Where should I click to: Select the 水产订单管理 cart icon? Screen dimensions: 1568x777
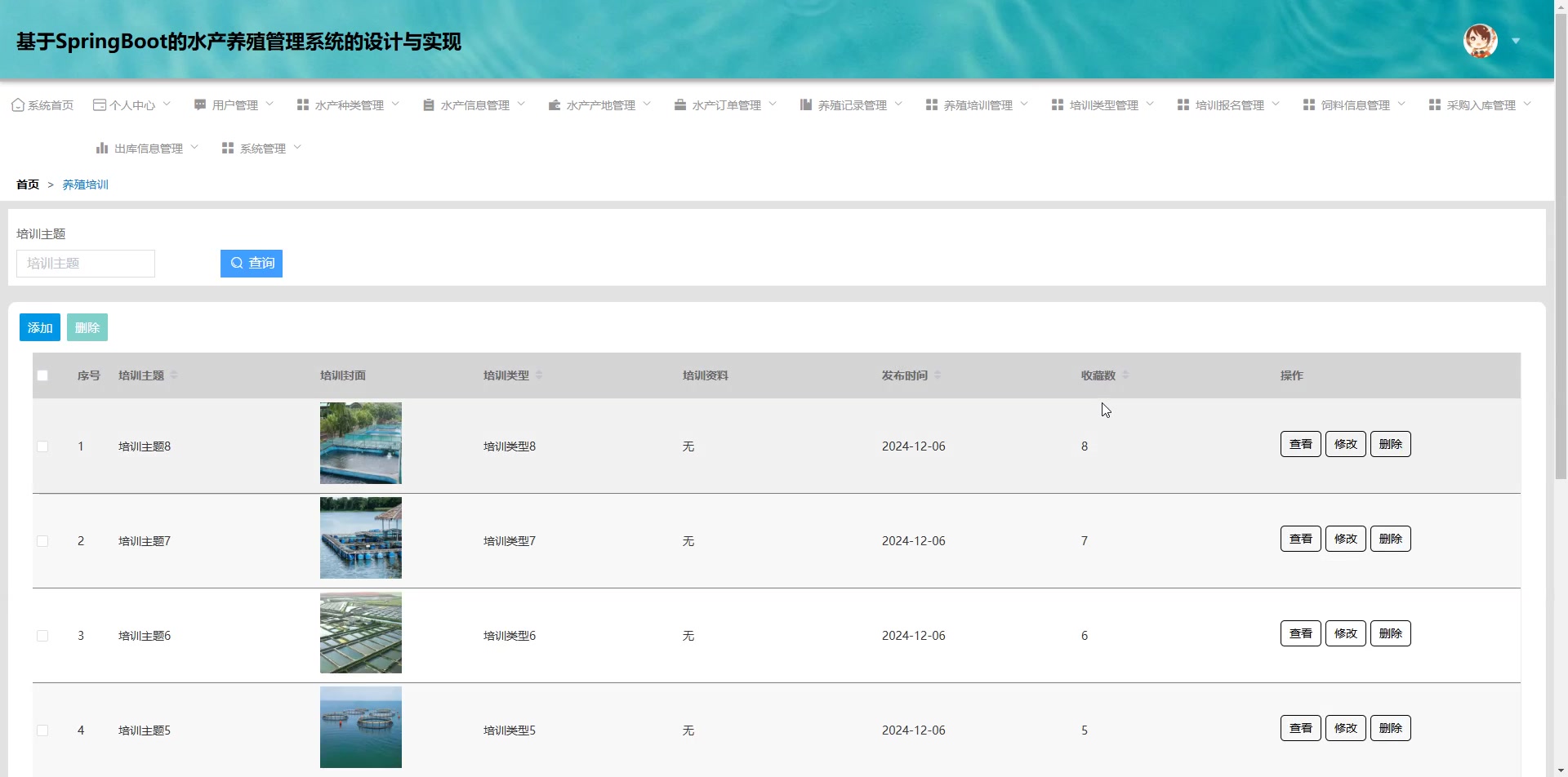coord(679,104)
